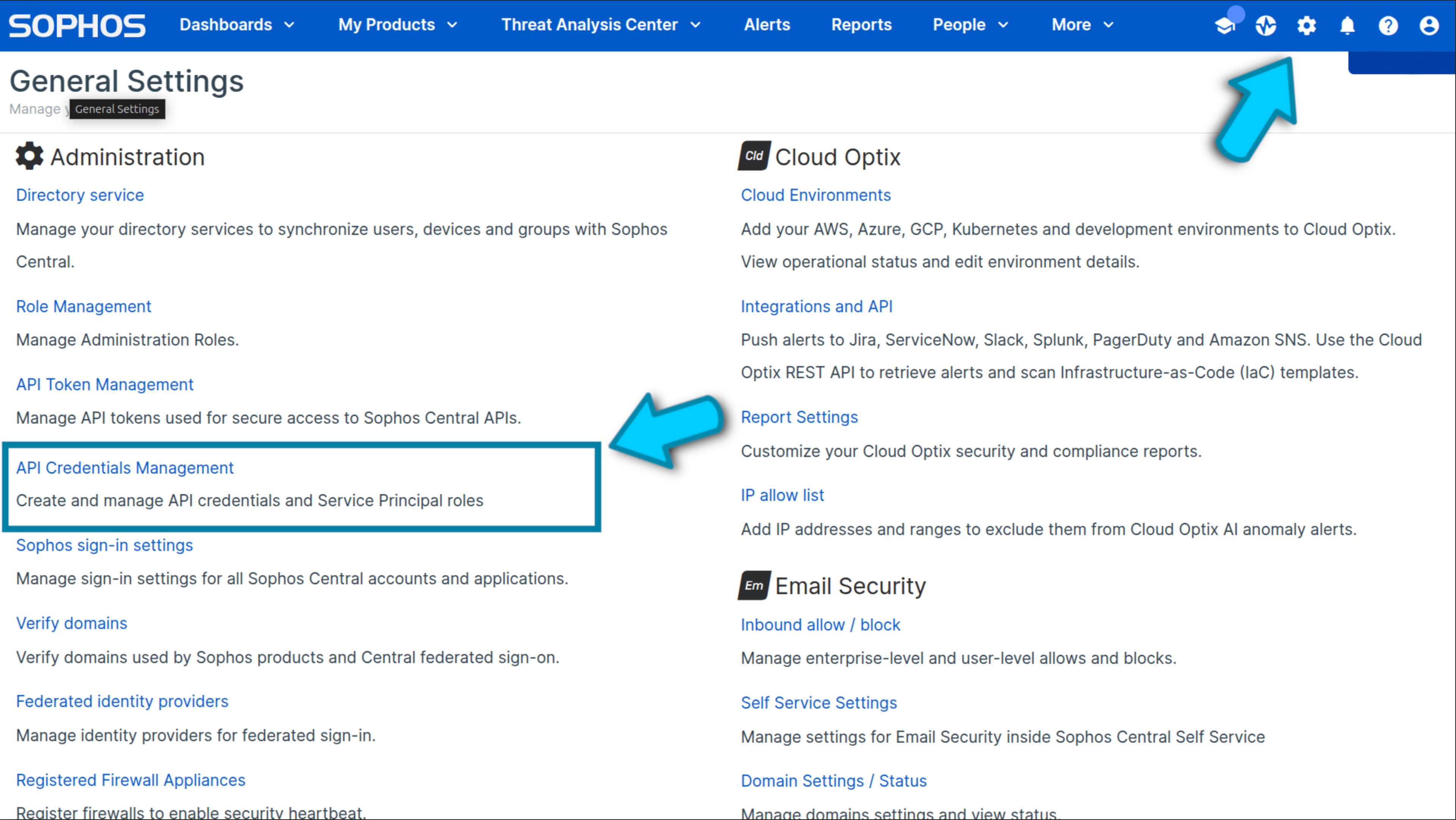The height and width of the screenshot is (820, 1456).
Task: Open Reports from the navigation bar
Action: [x=861, y=25]
